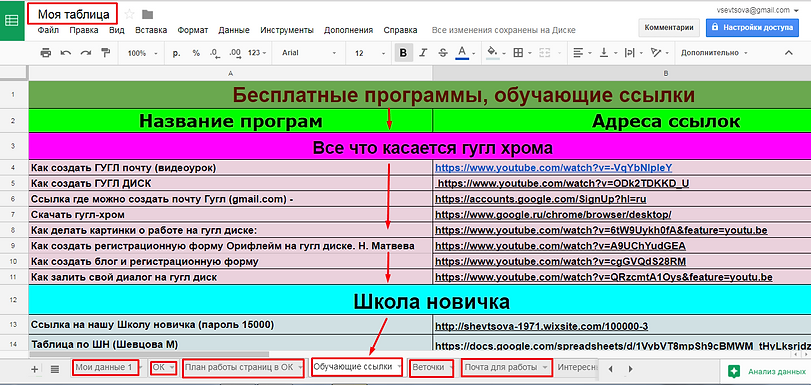The width and height of the screenshot is (811, 385).
Task: Open the Вставка menu
Action: [x=151, y=30]
